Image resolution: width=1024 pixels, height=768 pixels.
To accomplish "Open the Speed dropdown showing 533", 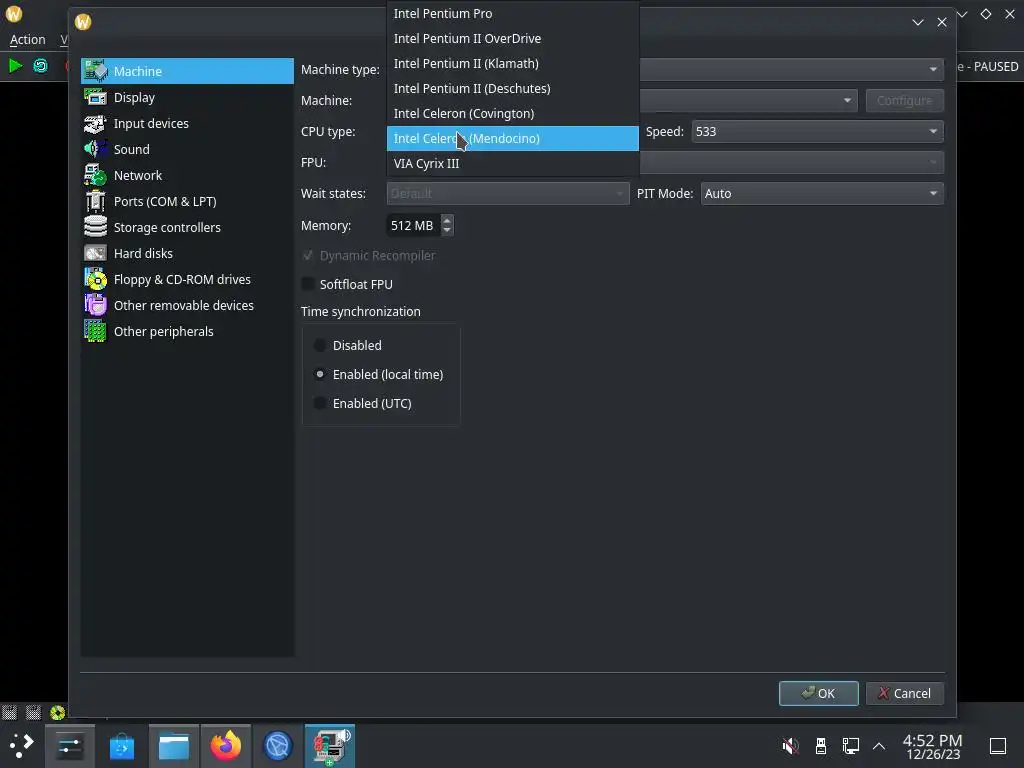I will tap(818, 131).
